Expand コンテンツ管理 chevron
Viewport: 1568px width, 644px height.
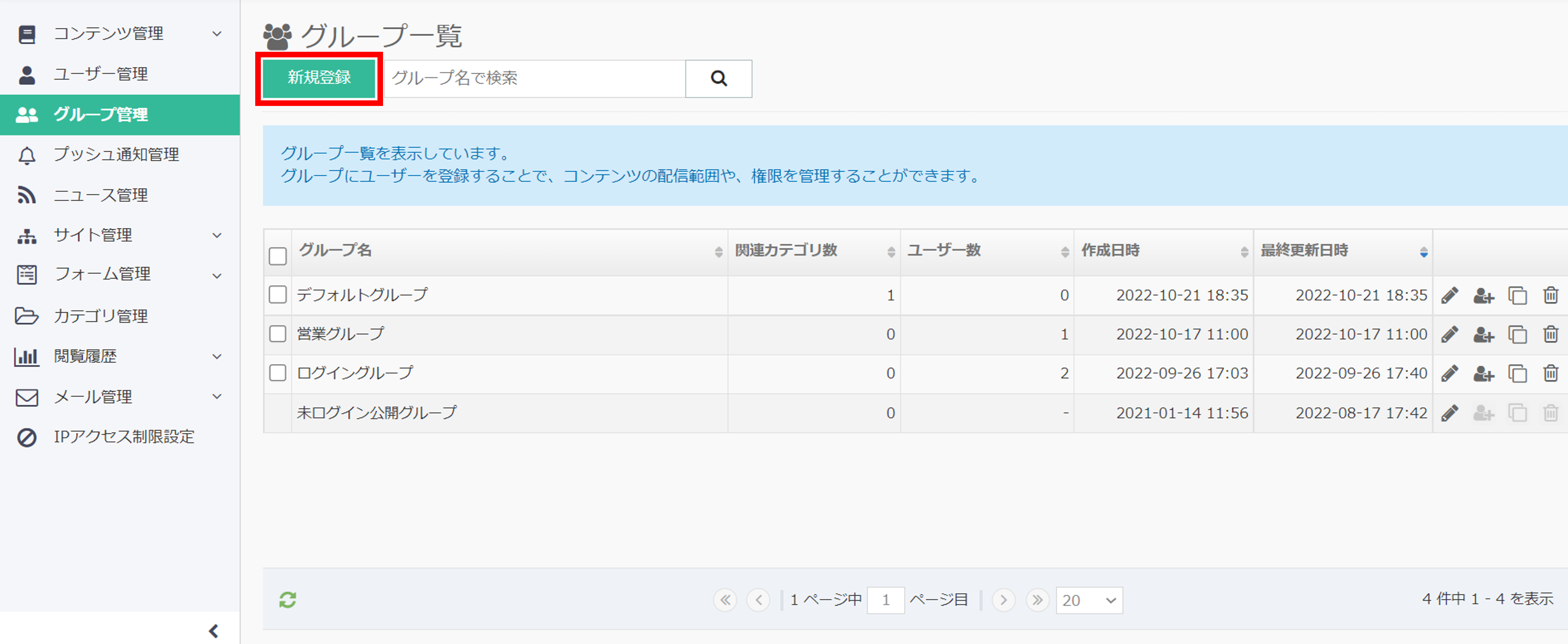[217, 33]
